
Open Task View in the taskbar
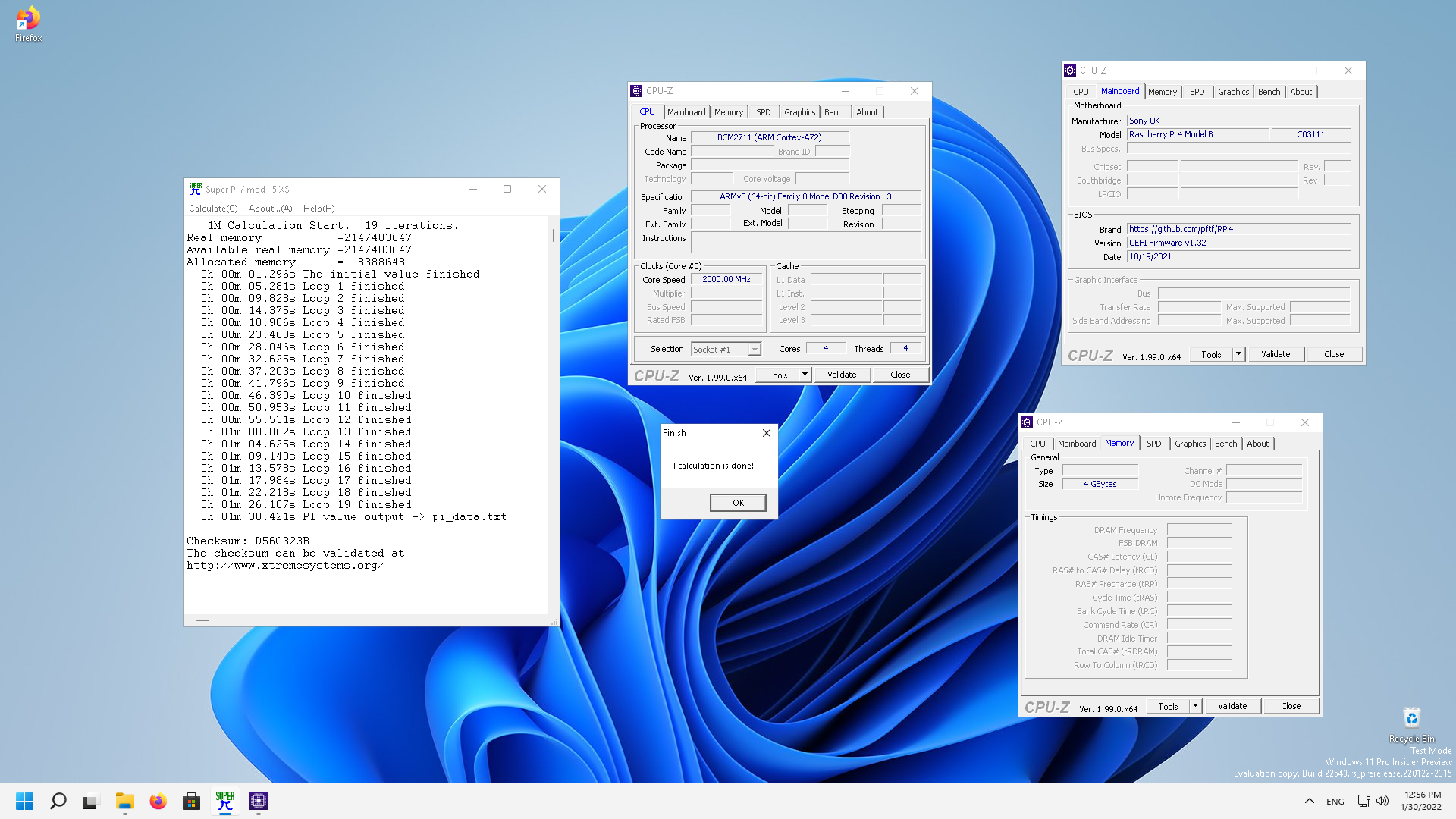point(90,801)
